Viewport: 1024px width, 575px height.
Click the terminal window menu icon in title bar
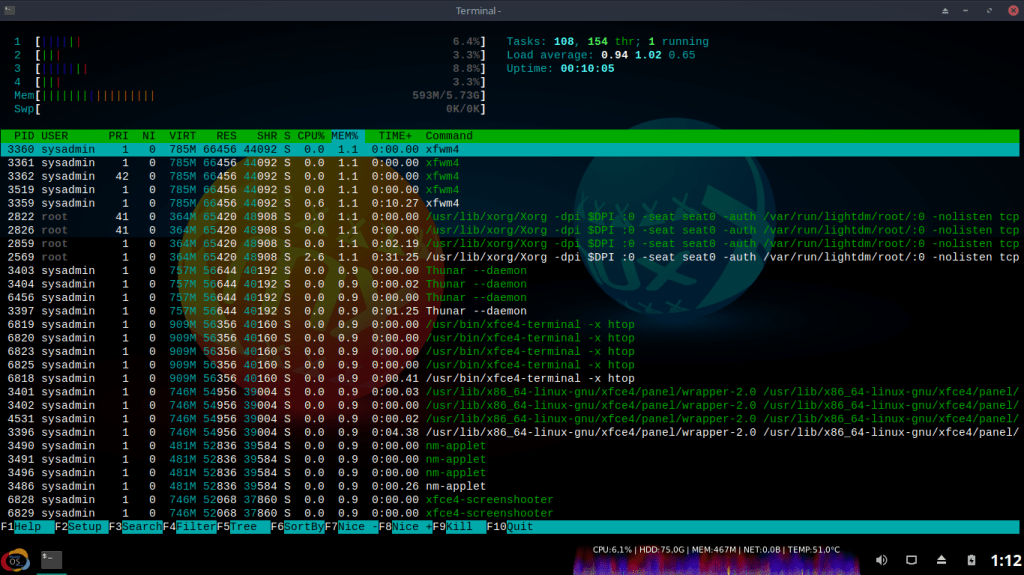coord(9,10)
